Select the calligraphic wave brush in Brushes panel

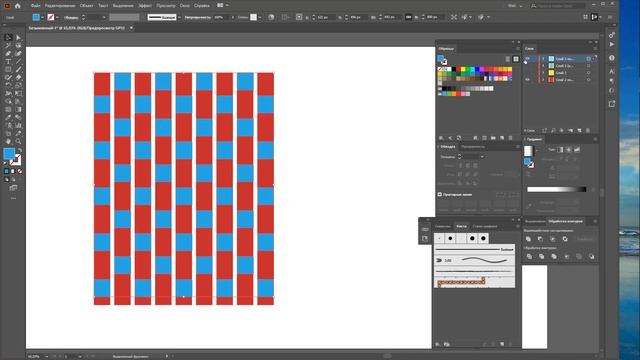[474, 260]
